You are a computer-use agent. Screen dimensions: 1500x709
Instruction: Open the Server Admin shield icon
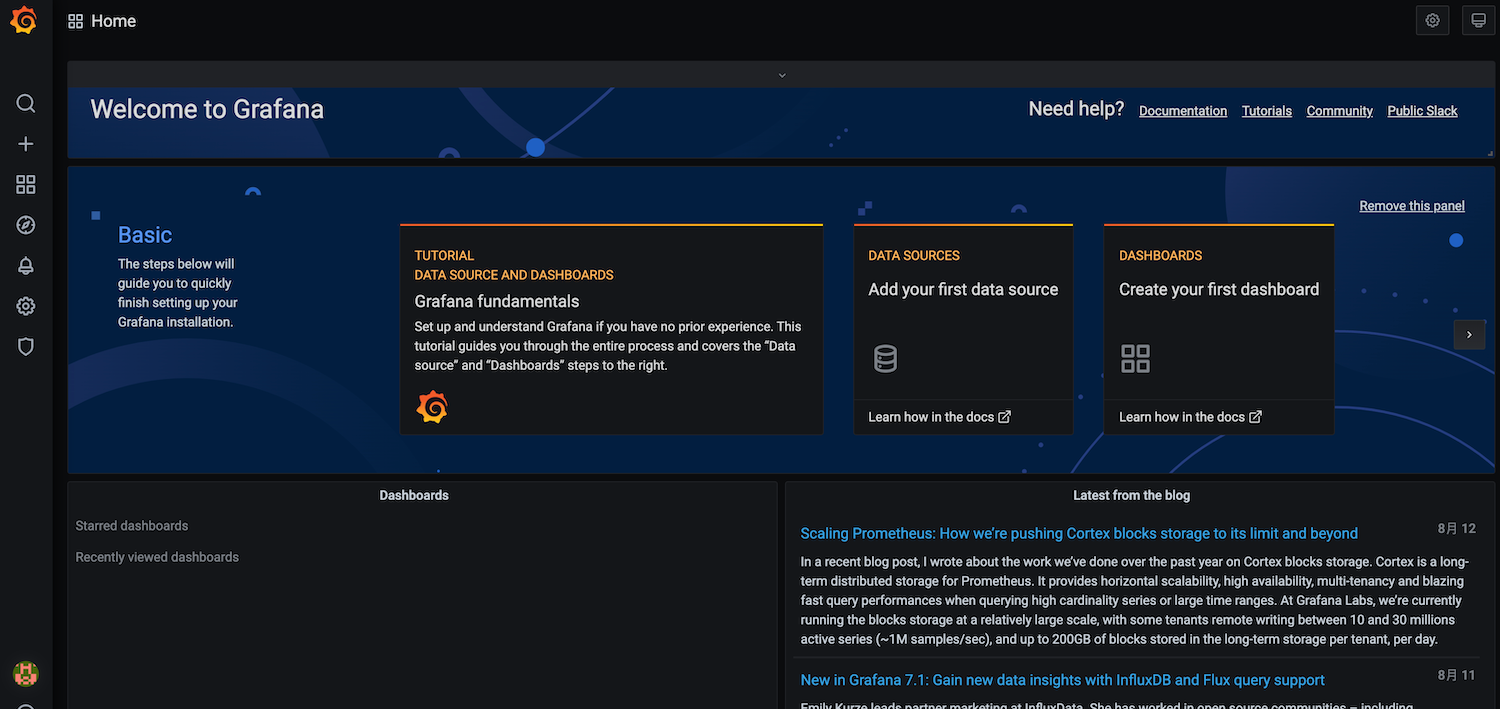pos(26,347)
